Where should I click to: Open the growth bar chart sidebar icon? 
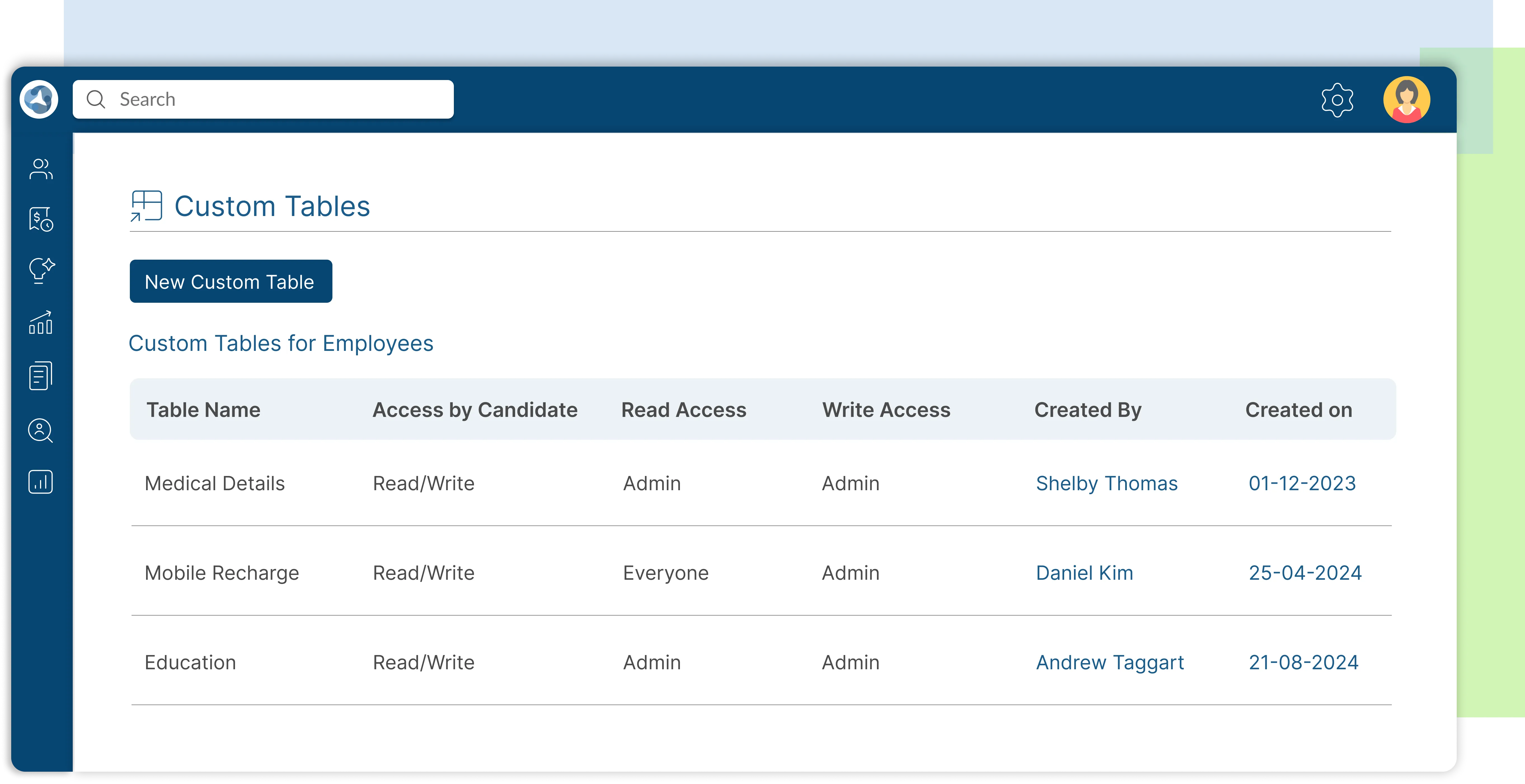pos(41,323)
